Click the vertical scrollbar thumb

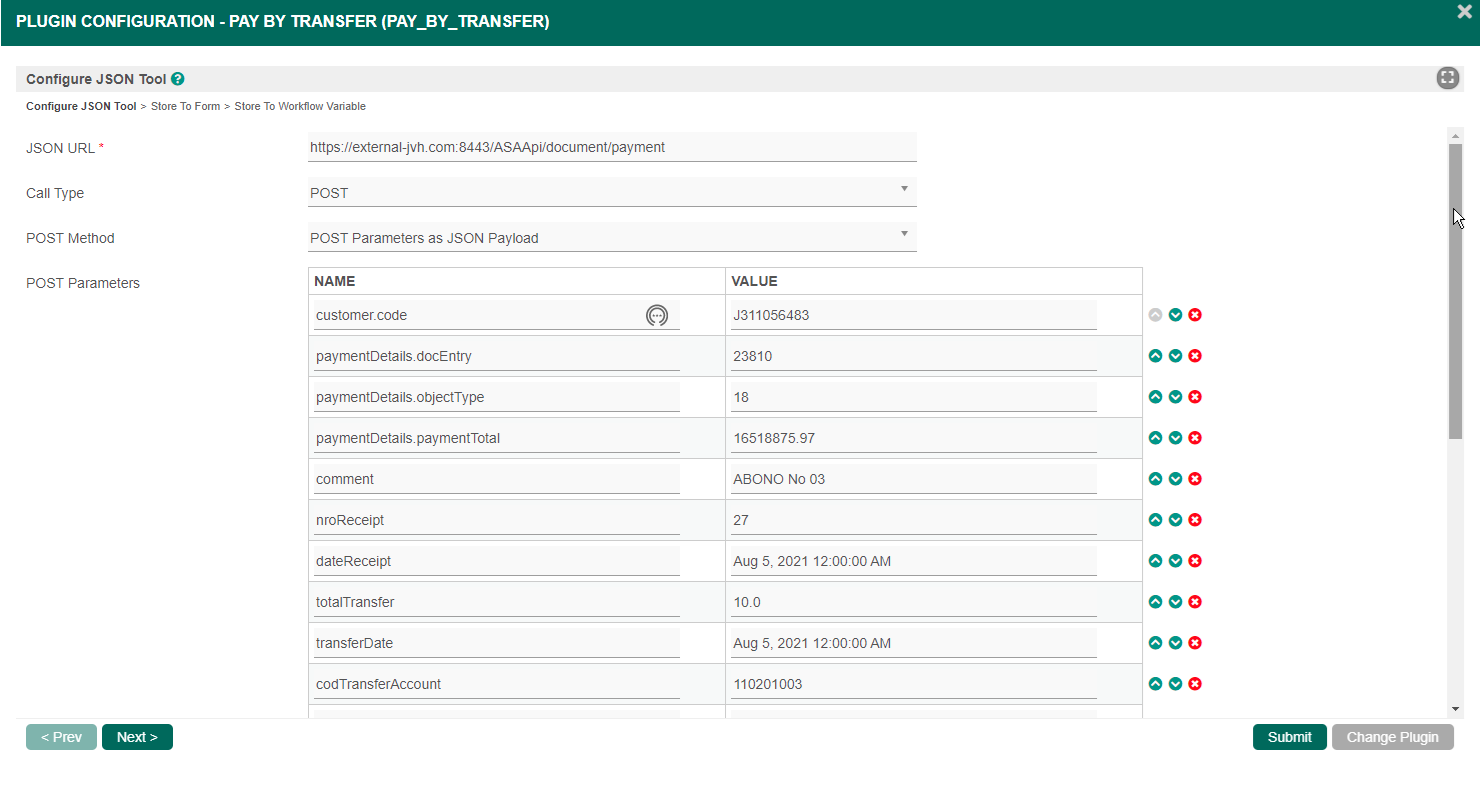(x=1455, y=290)
